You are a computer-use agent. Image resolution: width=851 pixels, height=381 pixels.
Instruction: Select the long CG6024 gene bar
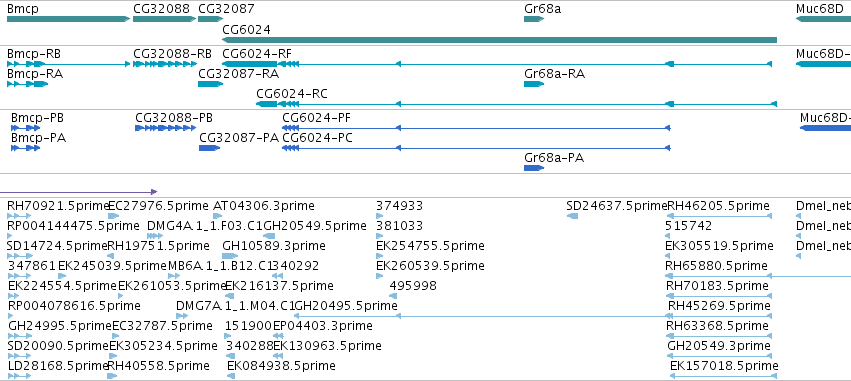point(500,40)
